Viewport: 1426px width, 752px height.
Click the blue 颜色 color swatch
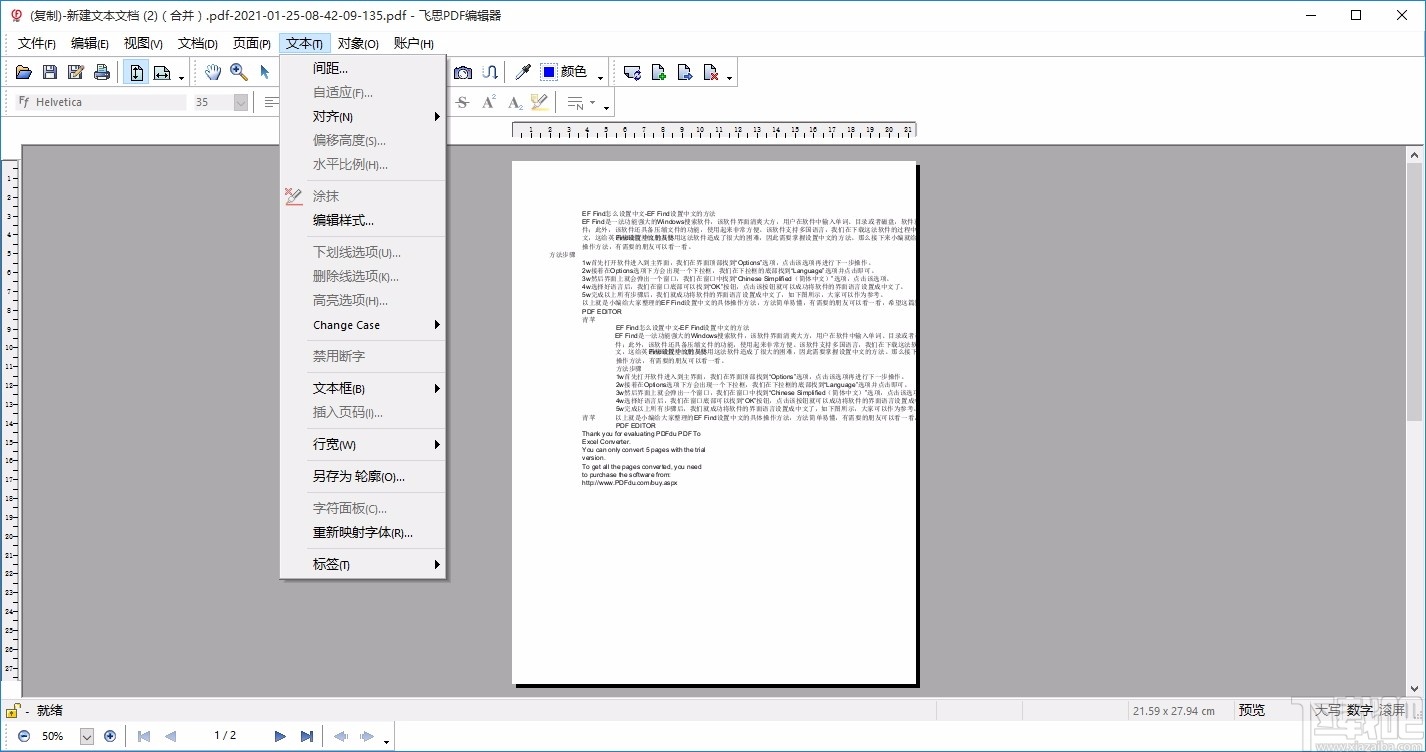548,71
